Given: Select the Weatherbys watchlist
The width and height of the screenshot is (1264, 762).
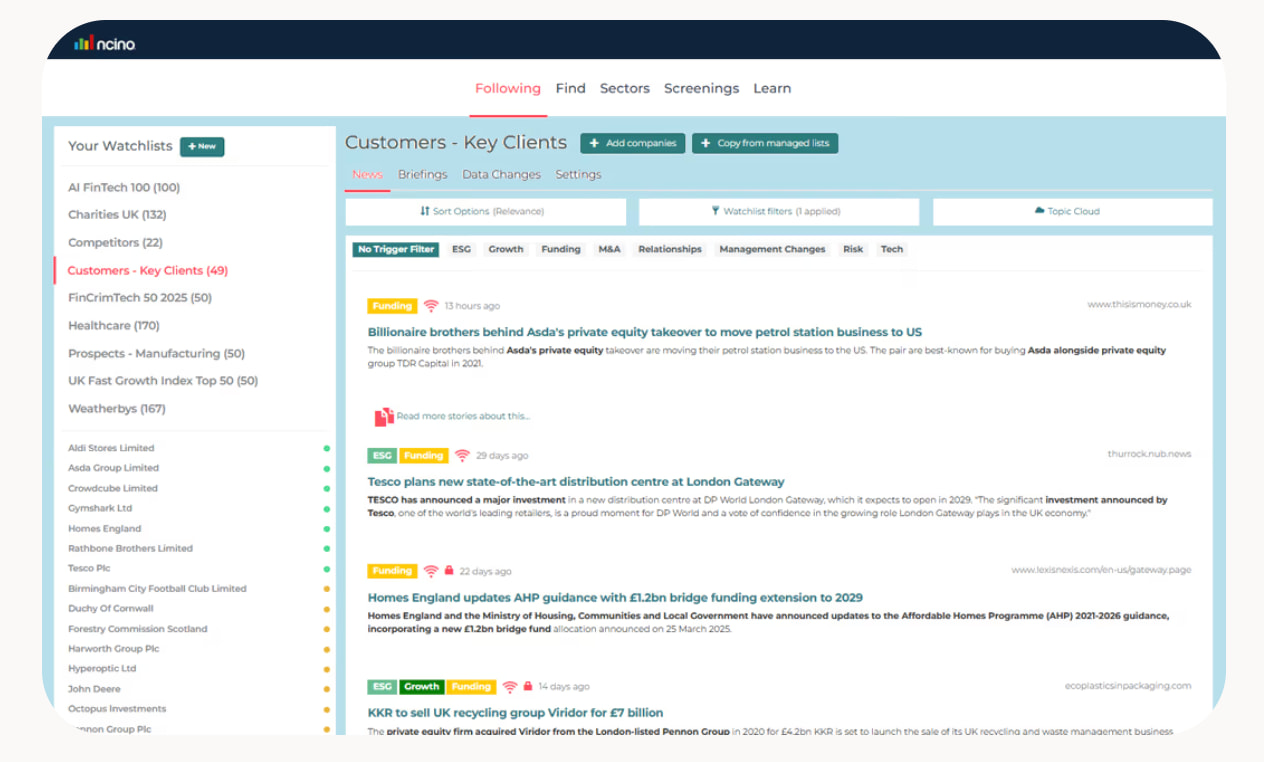Looking at the screenshot, I should pyautogui.click(x=117, y=409).
